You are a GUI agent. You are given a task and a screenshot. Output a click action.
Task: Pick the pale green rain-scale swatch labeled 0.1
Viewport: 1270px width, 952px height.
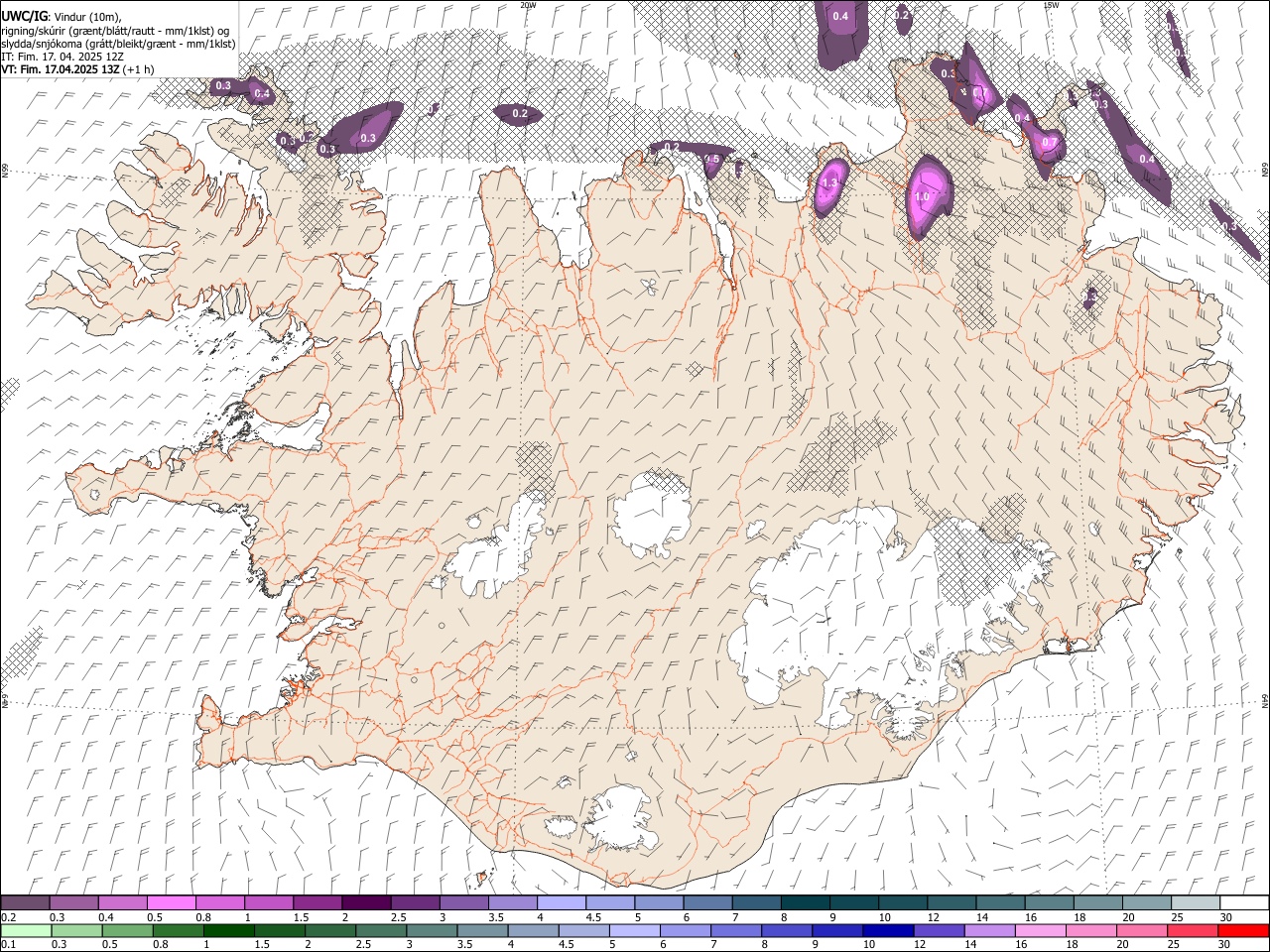pyautogui.click(x=26, y=930)
